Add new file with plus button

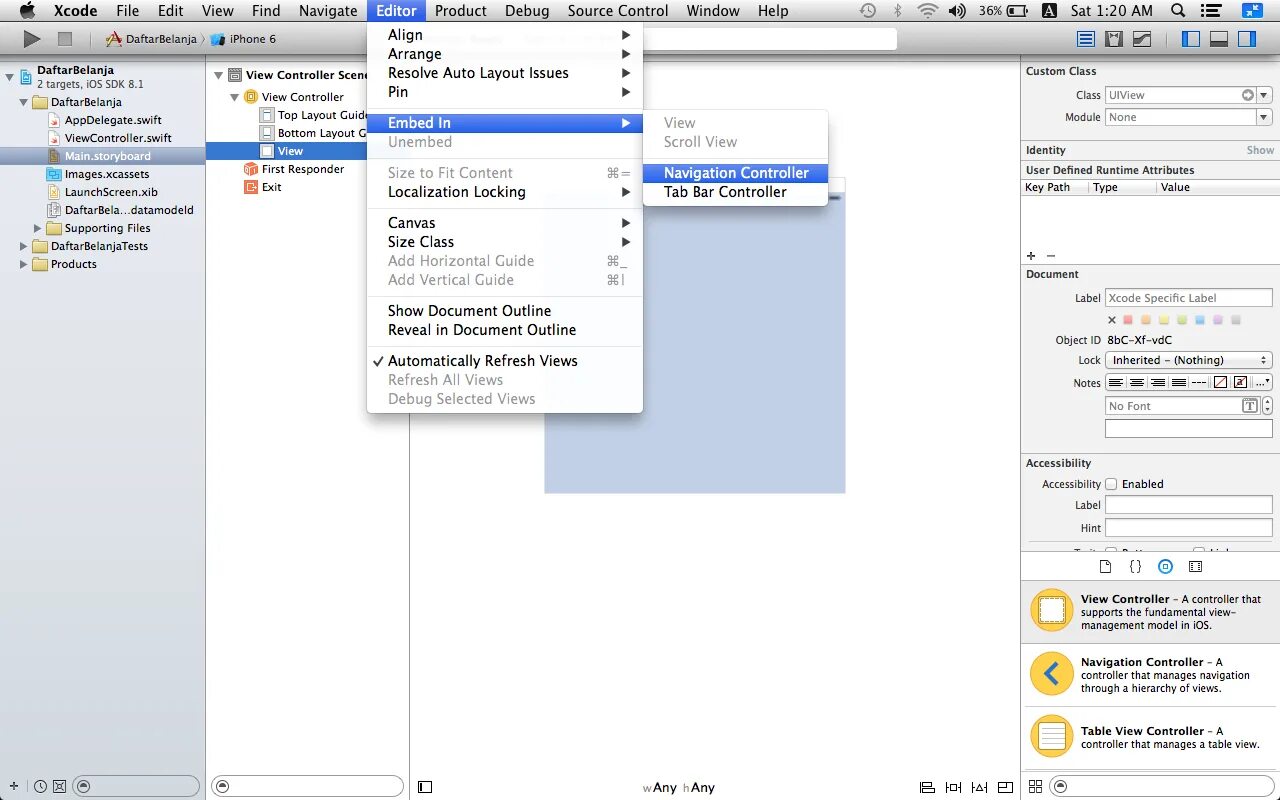coord(14,787)
